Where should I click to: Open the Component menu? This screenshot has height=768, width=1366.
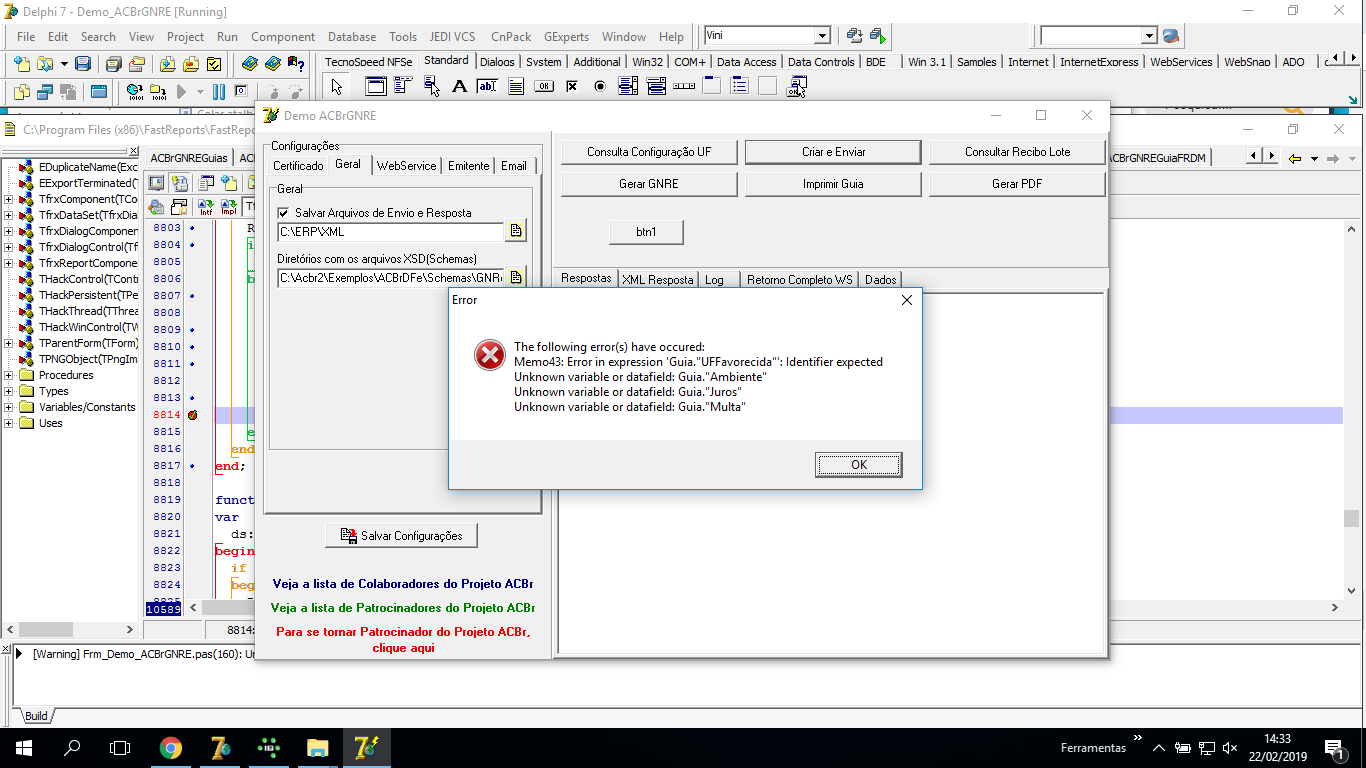(x=283, y=37)
